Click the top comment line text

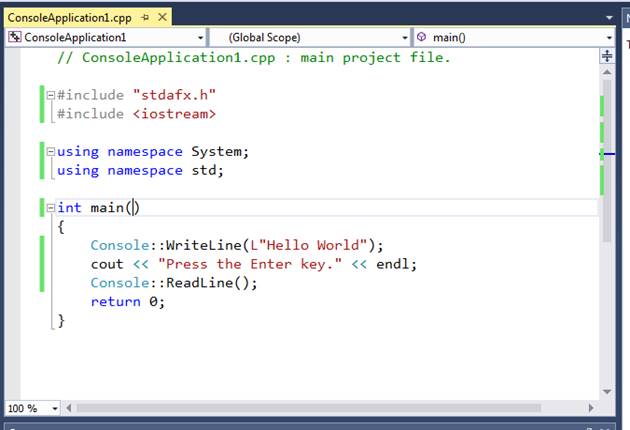click(x=254, y=58)
